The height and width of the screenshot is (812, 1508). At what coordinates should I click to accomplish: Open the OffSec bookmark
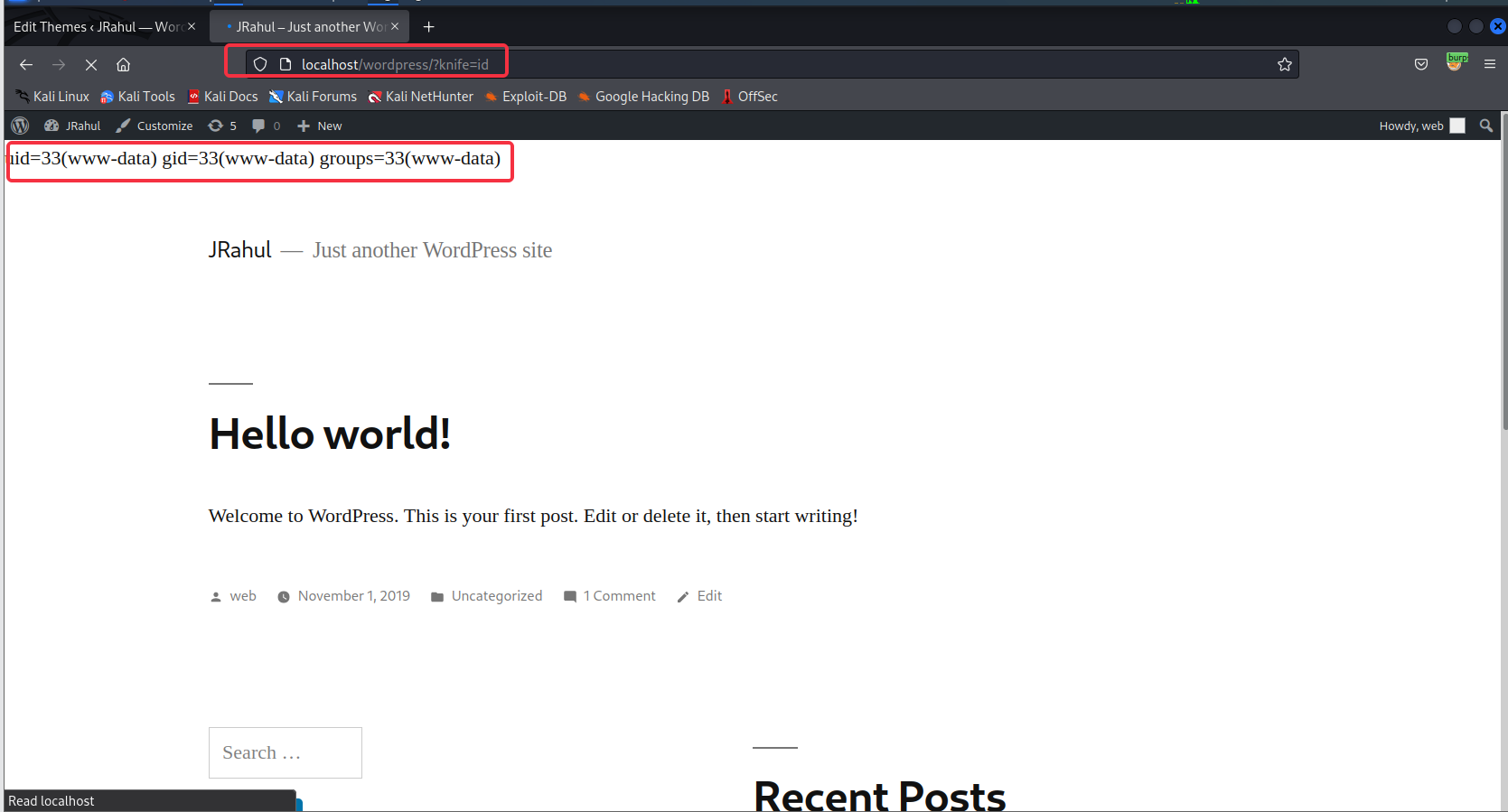coord(749,97)
